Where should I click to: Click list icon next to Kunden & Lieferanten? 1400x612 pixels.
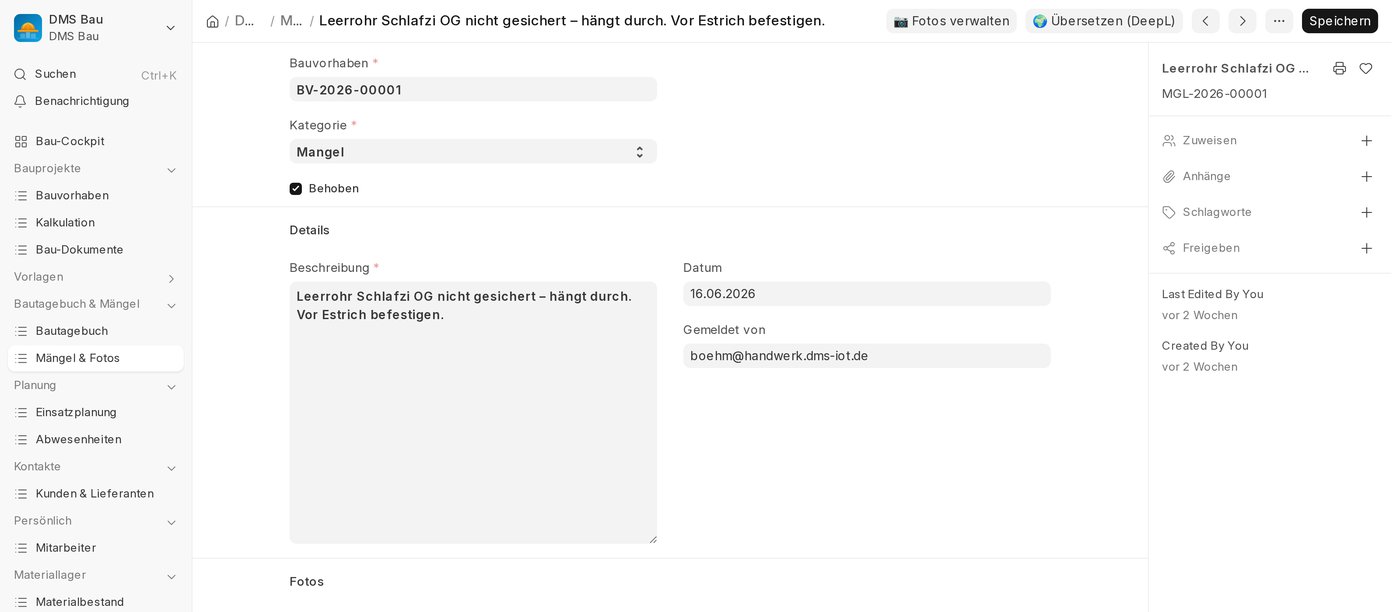[x=21, y=493]
